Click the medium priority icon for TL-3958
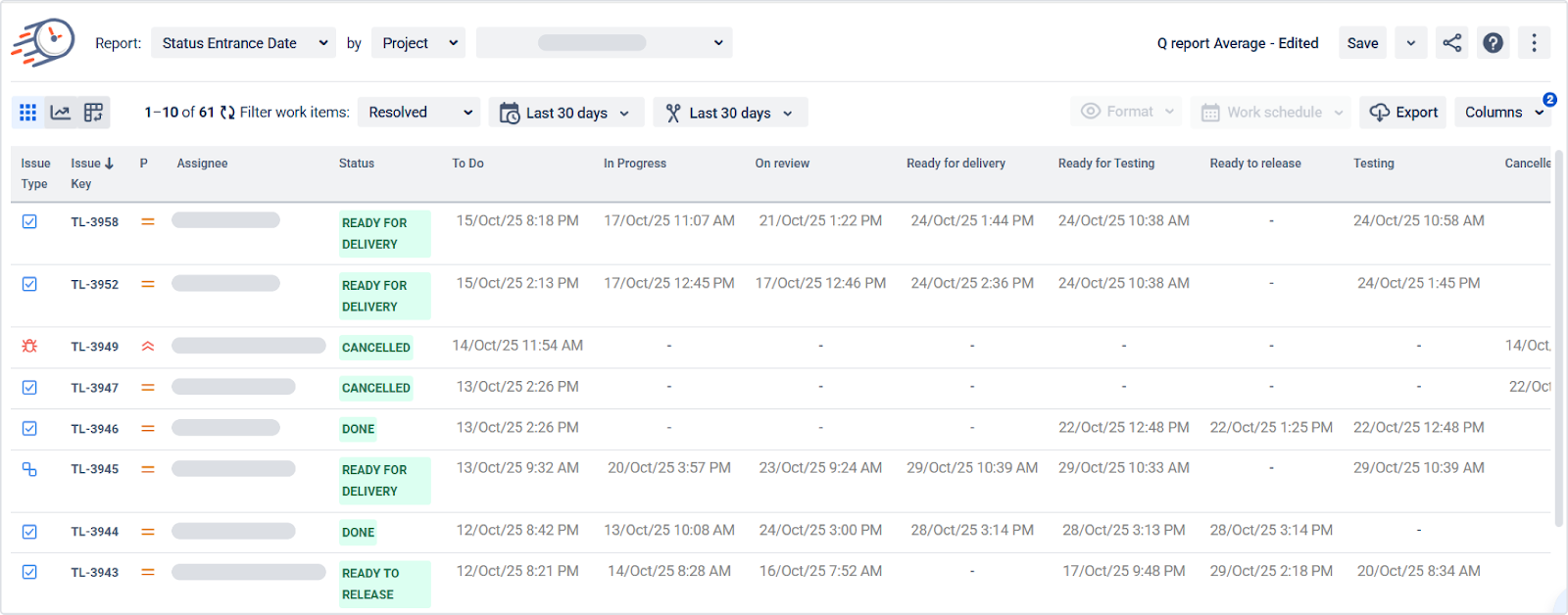 [148, 221]
